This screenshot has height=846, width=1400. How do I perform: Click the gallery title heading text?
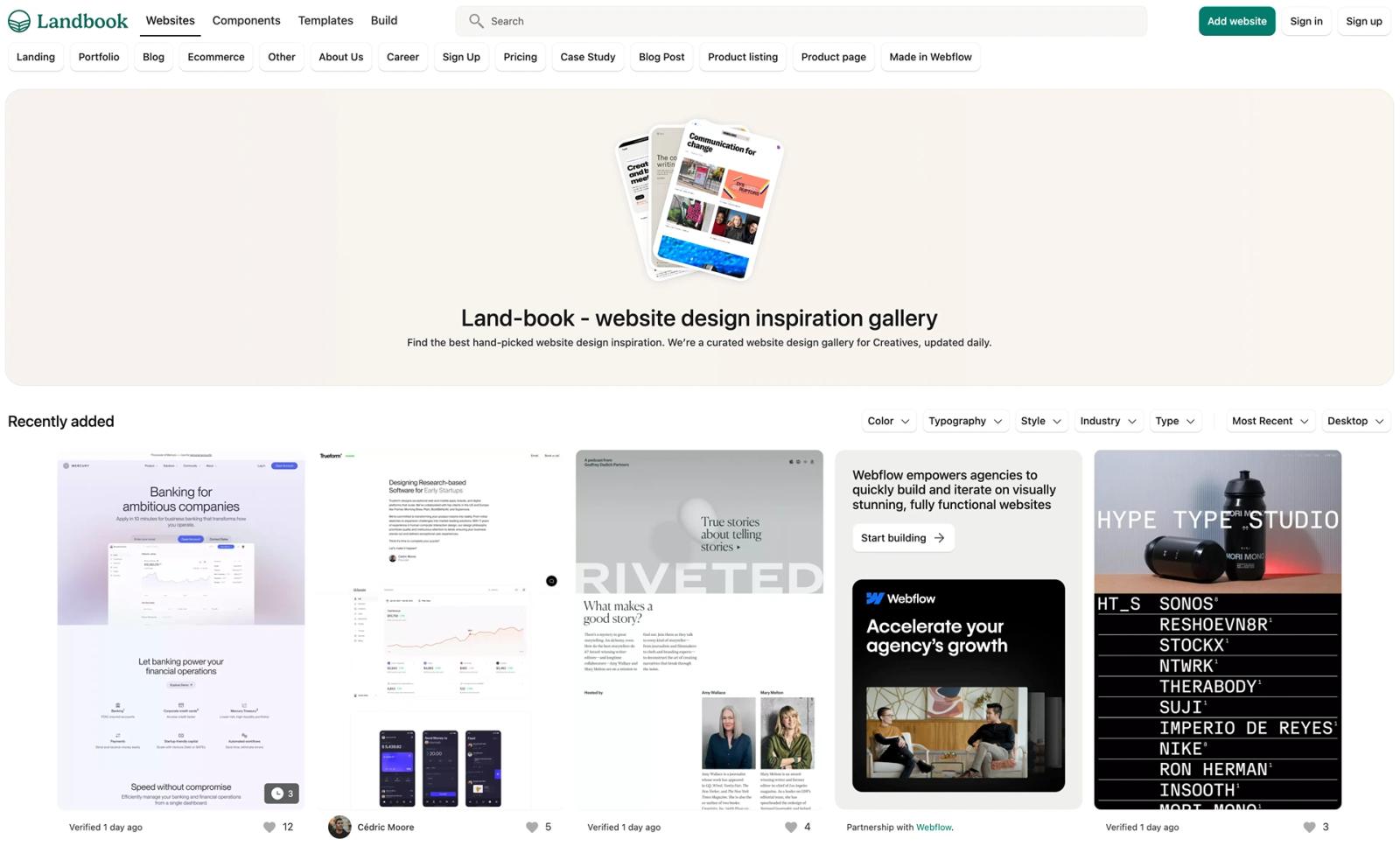click(699, 318)
